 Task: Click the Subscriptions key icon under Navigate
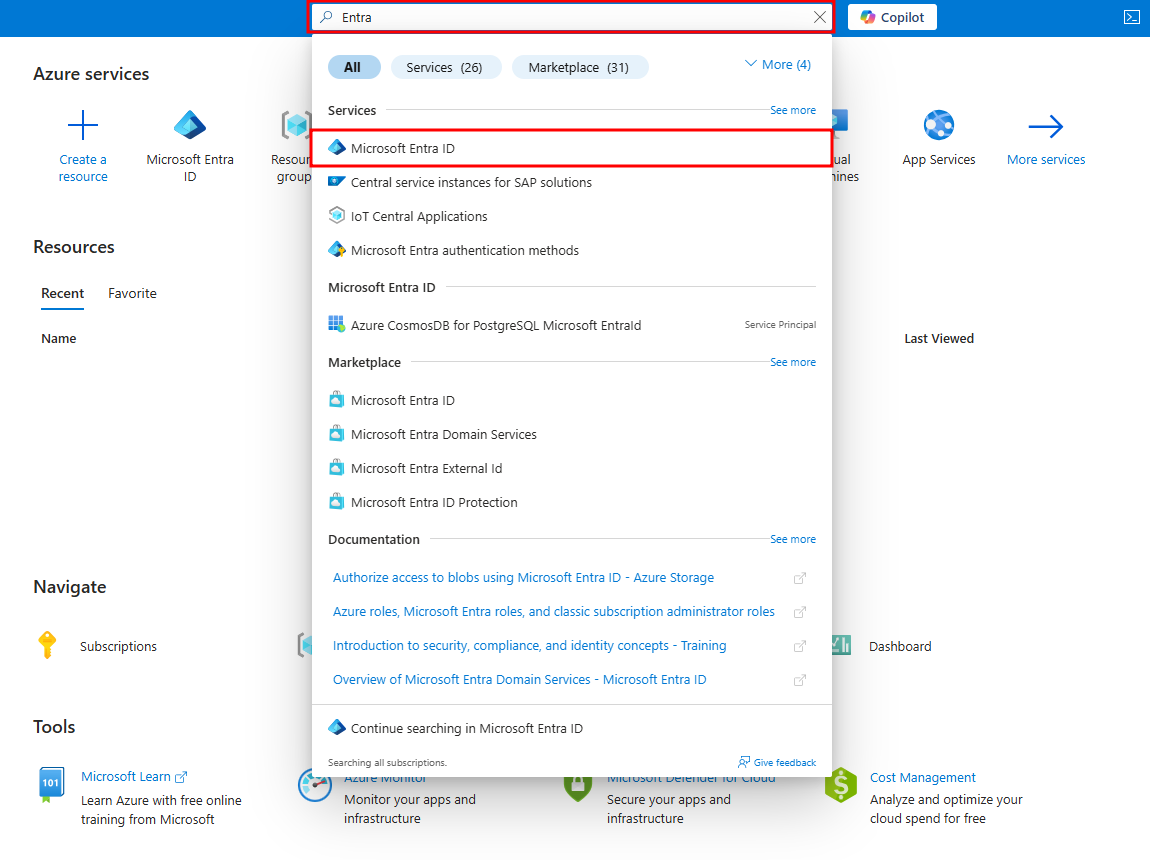(x=47, y=645)
